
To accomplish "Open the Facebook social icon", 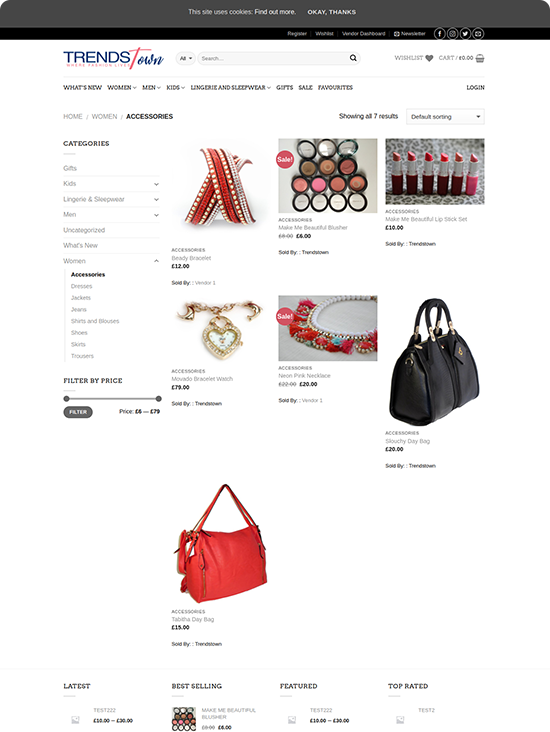I will tap(439, 34).
